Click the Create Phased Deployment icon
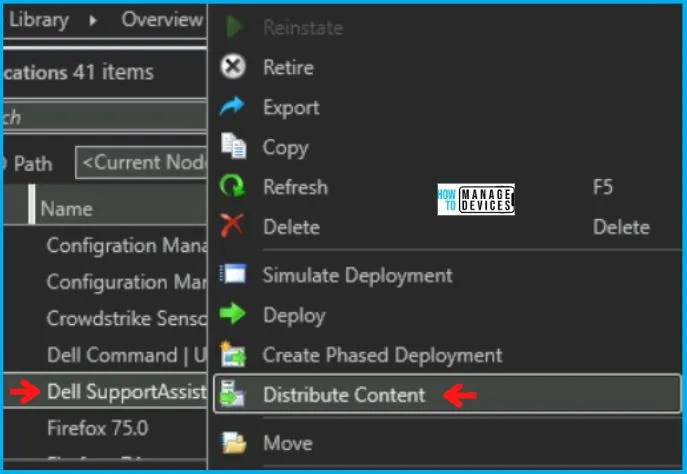 [233, 354]
